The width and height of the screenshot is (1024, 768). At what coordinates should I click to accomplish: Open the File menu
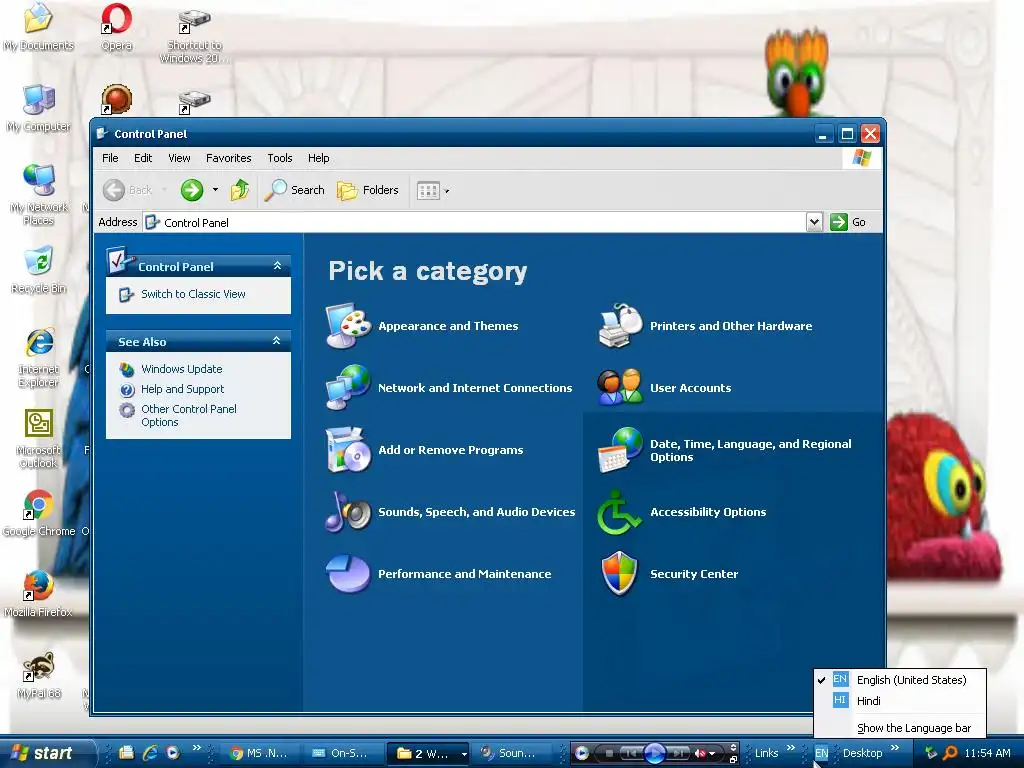pos(110,158)
